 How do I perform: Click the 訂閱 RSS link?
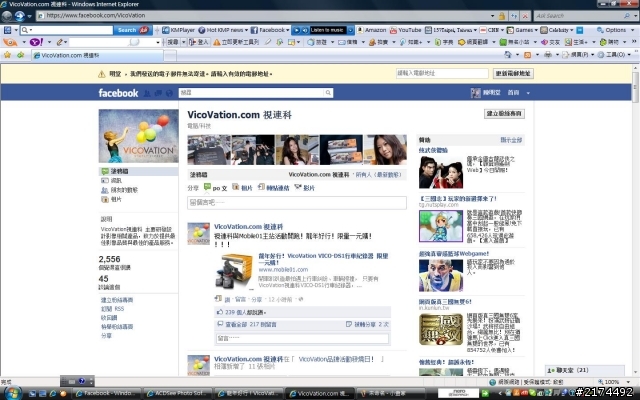112,309
